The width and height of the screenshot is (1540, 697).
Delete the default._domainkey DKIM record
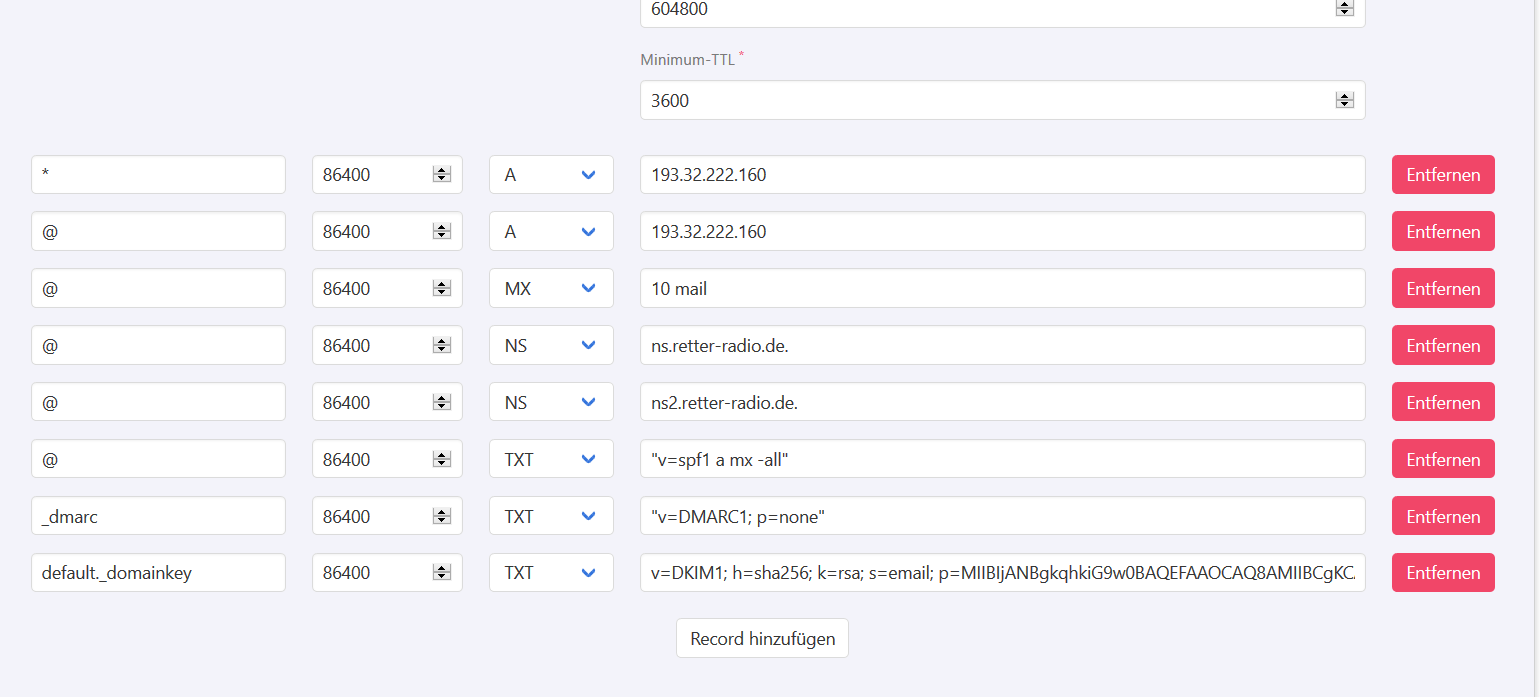click(x=1442, y=573)
